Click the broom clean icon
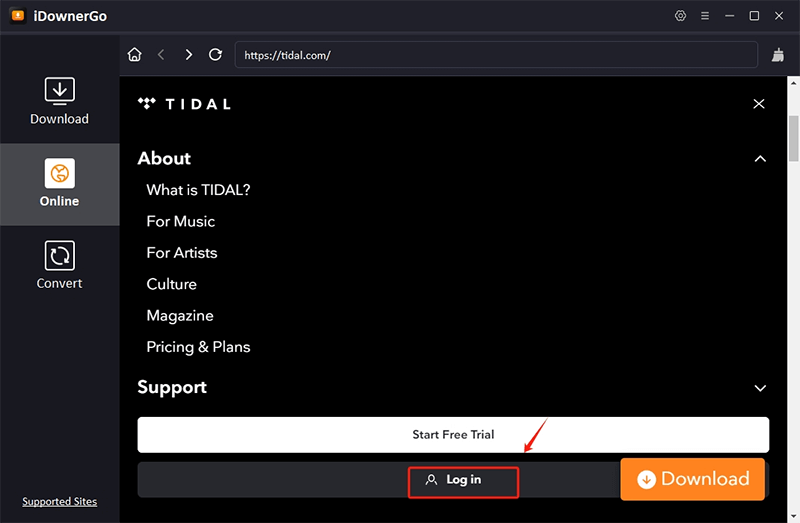The height and width of the screenshot is (523, 800). (779, 55)
